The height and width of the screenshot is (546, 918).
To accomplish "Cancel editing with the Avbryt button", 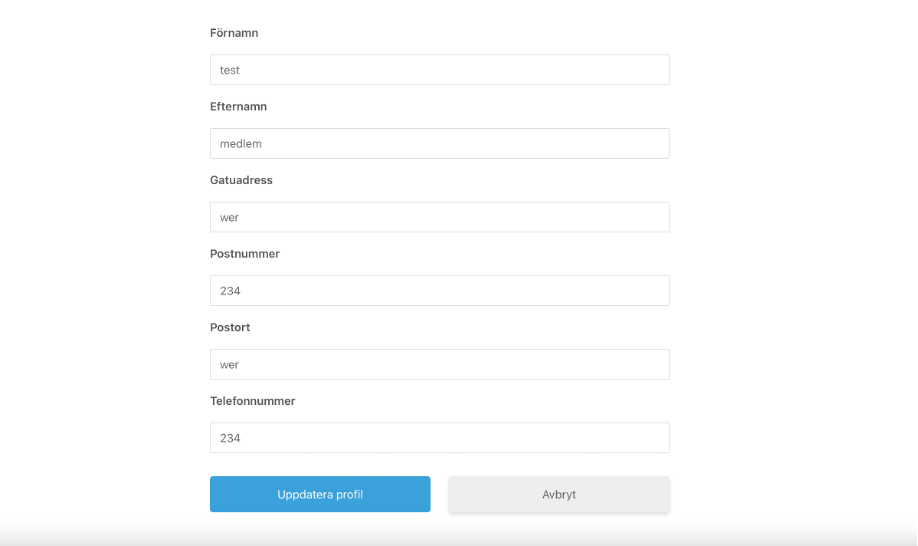I will click(559, 494).
